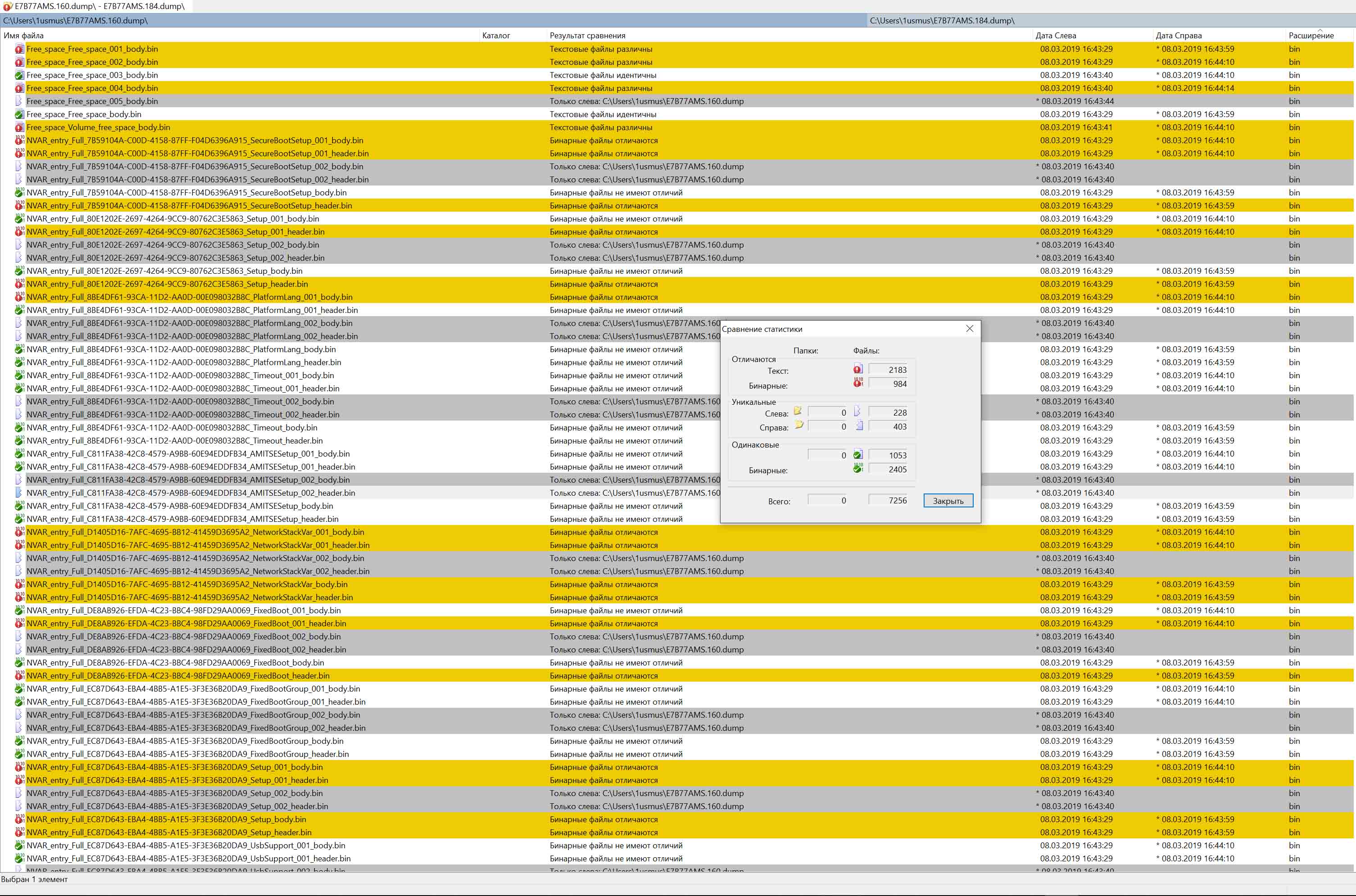Click the icon of Free_space_Volume_free_space_body.bin
The image size is (1356, 896).
19,127
